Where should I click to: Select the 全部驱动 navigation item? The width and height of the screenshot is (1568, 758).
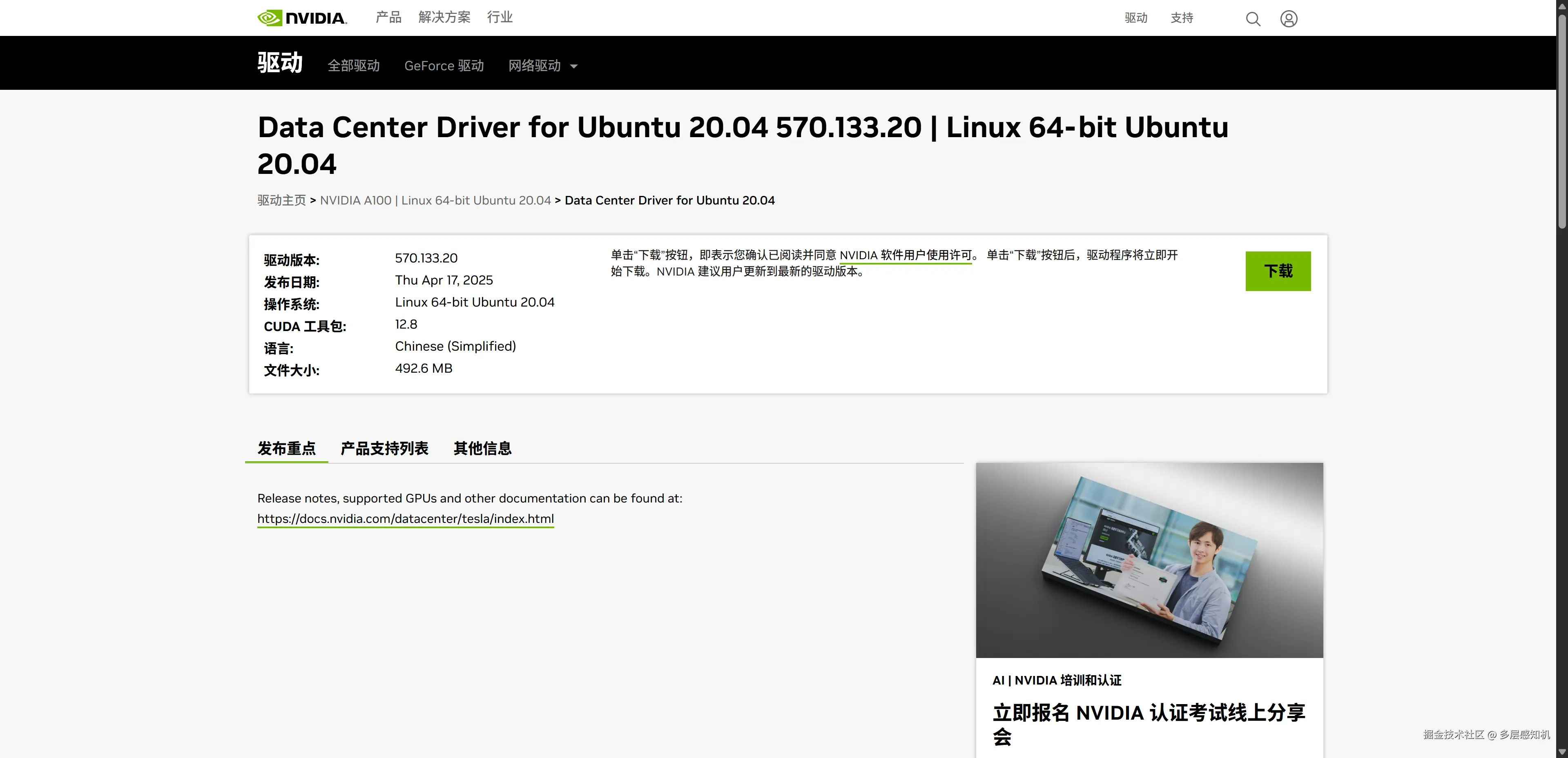tap(354, 66)
